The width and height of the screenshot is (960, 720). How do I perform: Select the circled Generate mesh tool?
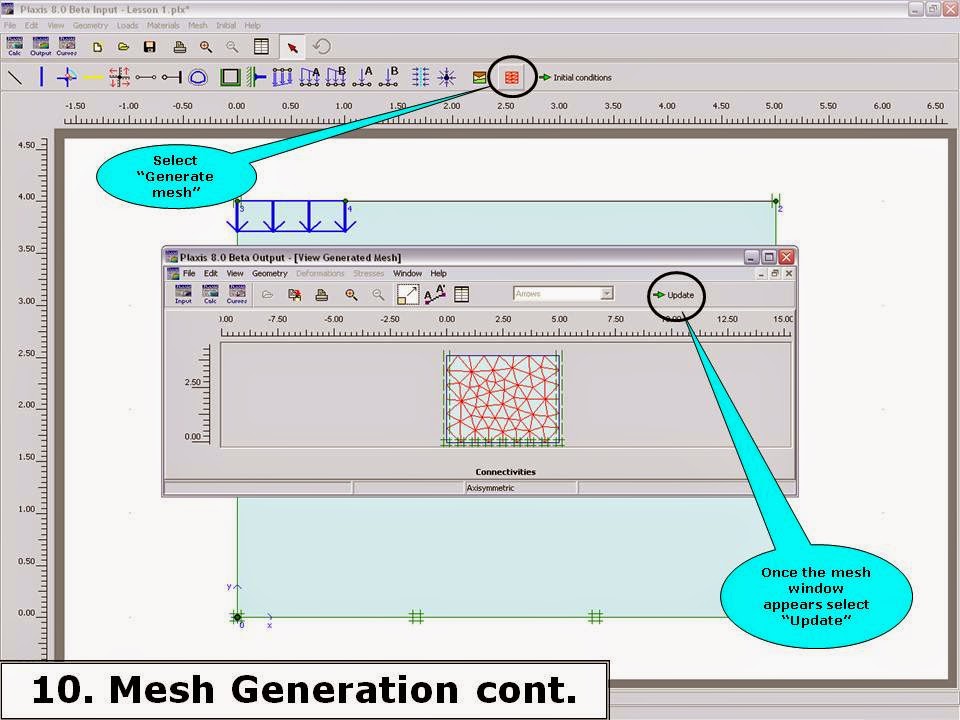click(x=510, y=78)
